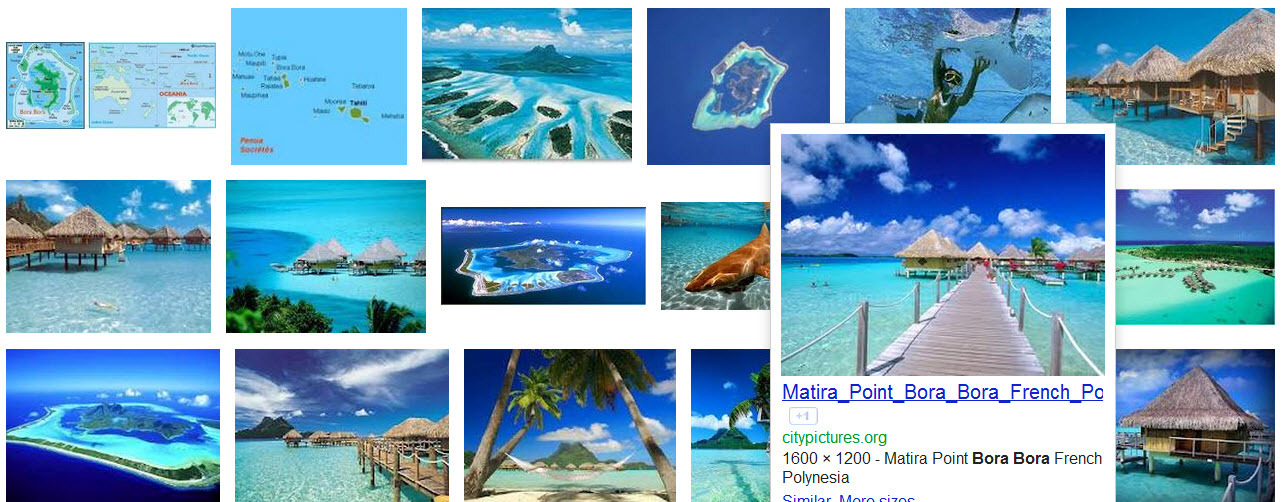The image size is (1283, 502).
Task: Select the swimmer near overwater bungalows thumbnail
Action: coord(108,256)
